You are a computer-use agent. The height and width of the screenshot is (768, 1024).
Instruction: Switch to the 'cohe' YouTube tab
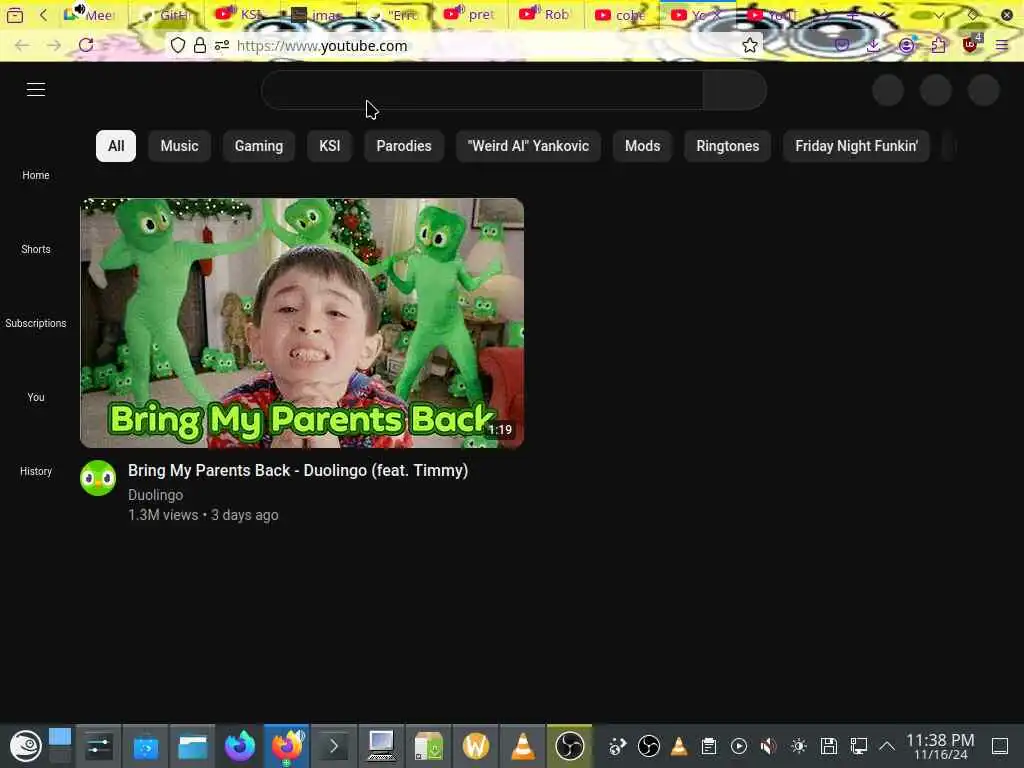(622, 14)
